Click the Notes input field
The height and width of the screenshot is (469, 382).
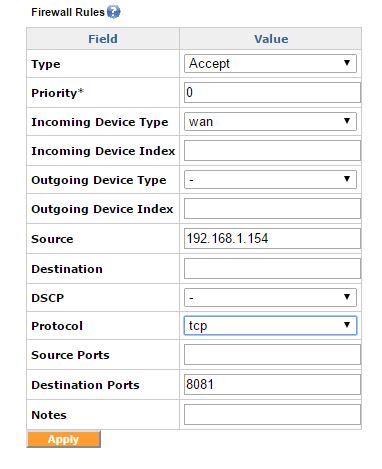272,415
